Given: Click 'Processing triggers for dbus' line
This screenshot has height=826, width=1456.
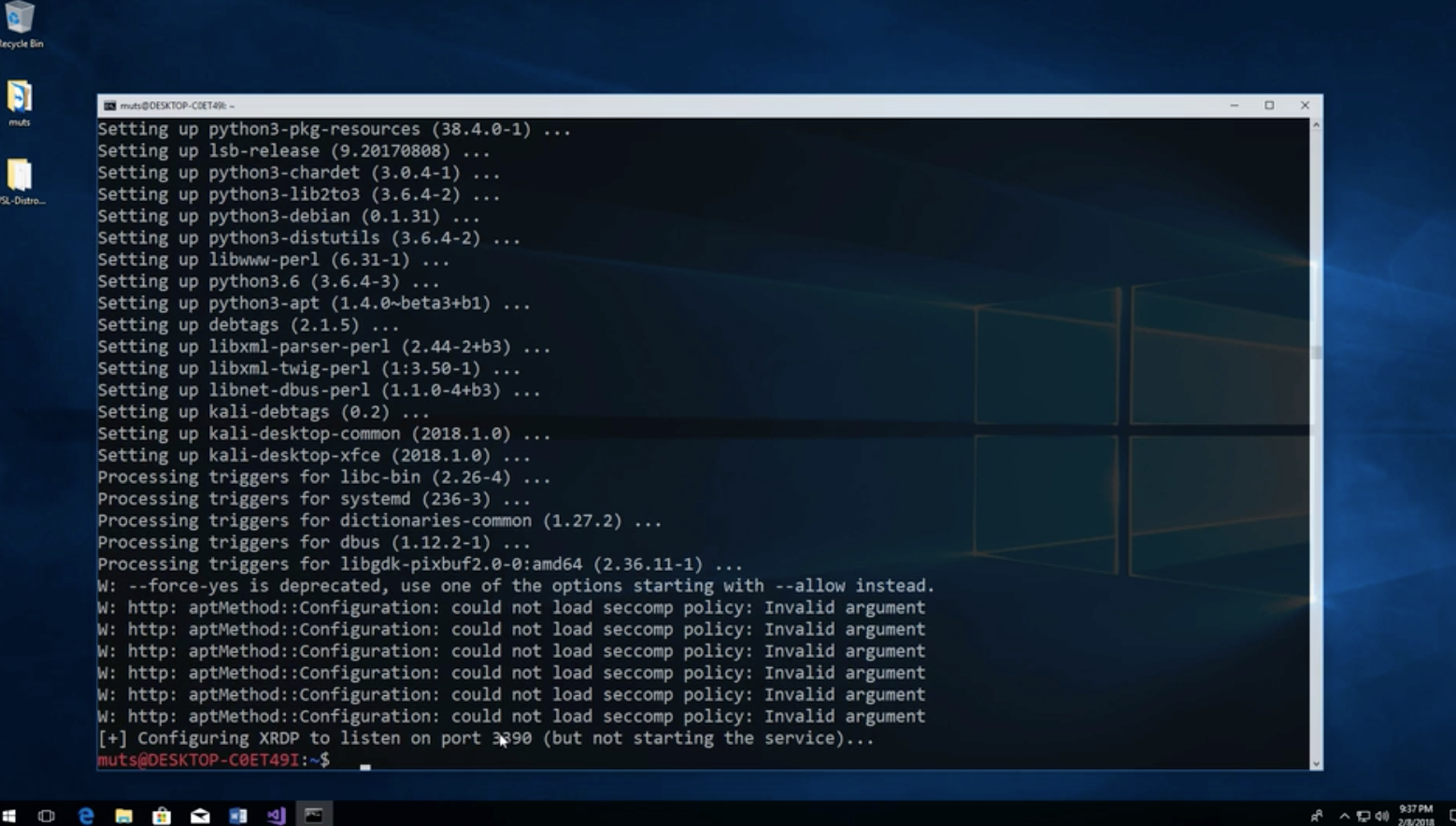Looking at the screenshot, I should tap(314, 543).
